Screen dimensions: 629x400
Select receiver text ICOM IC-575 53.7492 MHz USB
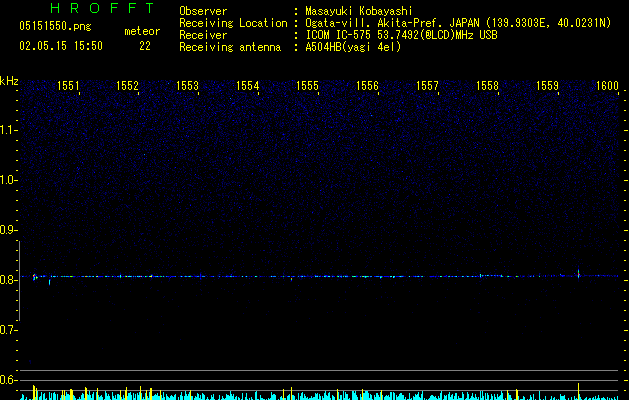(401, 35)
